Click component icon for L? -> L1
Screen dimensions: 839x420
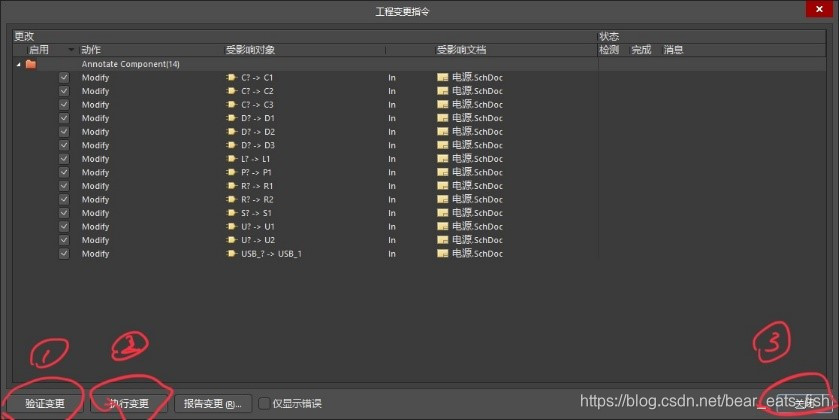tap(231, 159)
